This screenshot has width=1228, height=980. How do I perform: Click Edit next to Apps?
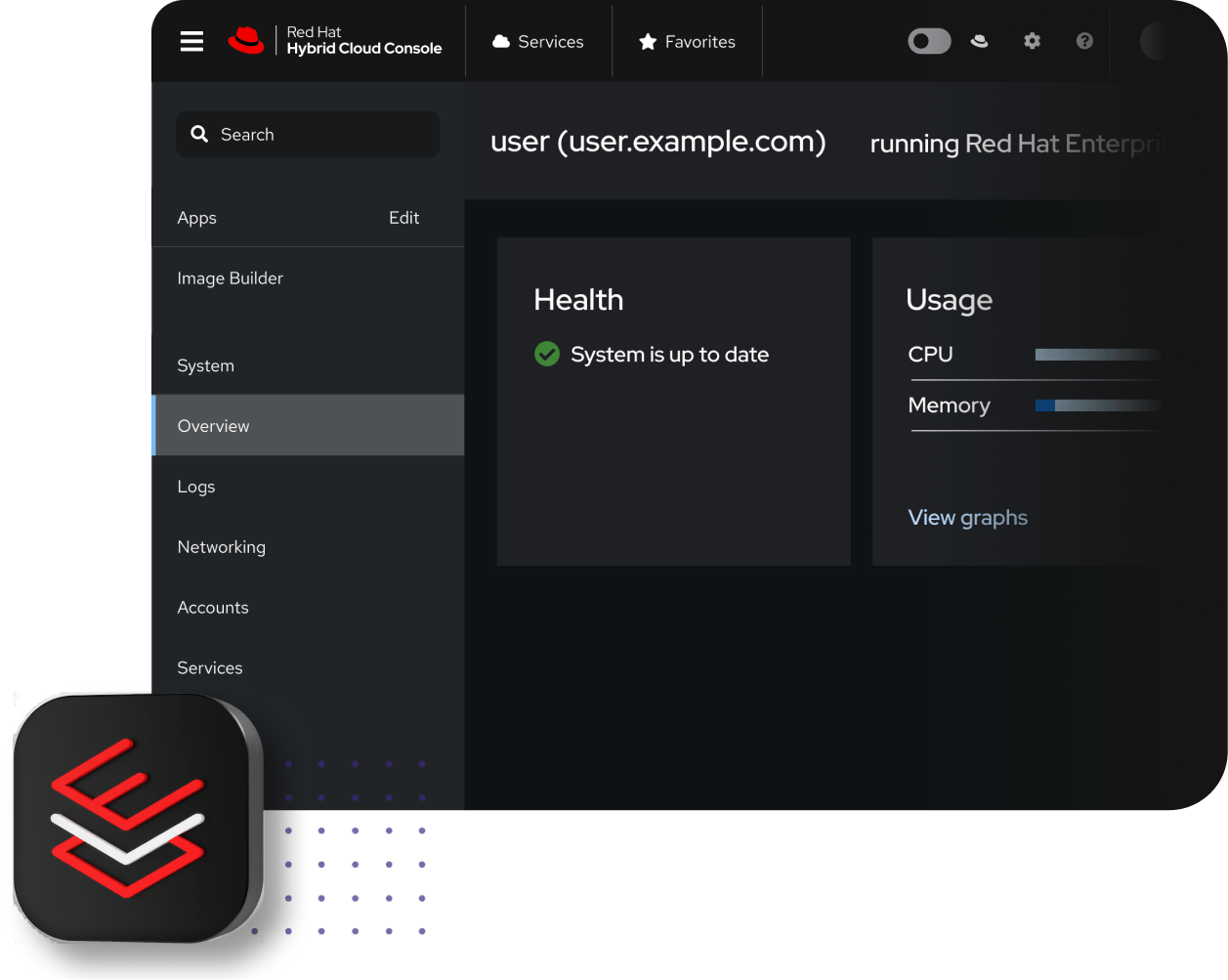(403, 217)
